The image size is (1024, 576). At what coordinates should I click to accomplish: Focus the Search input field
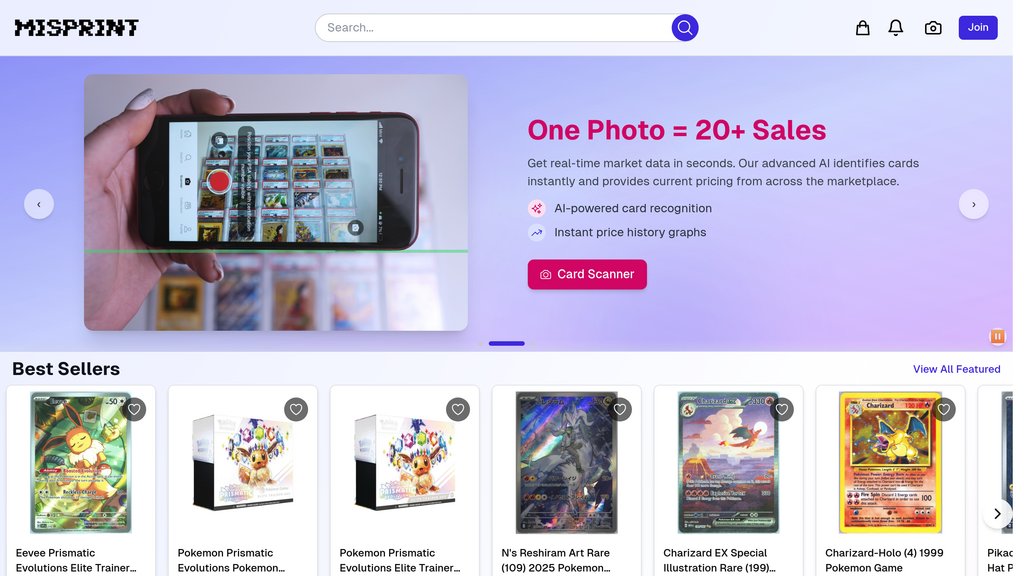[x=493, y=27]
